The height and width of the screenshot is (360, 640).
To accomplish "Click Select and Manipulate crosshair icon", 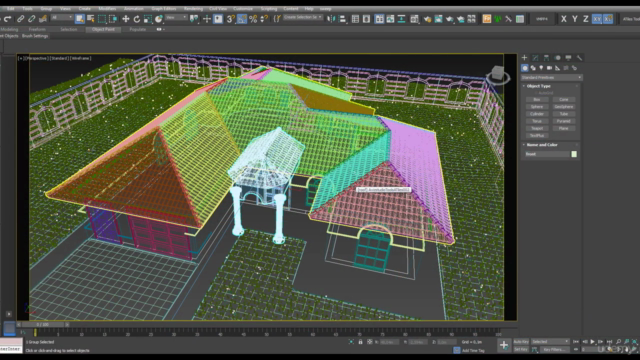I will [207, 19].
